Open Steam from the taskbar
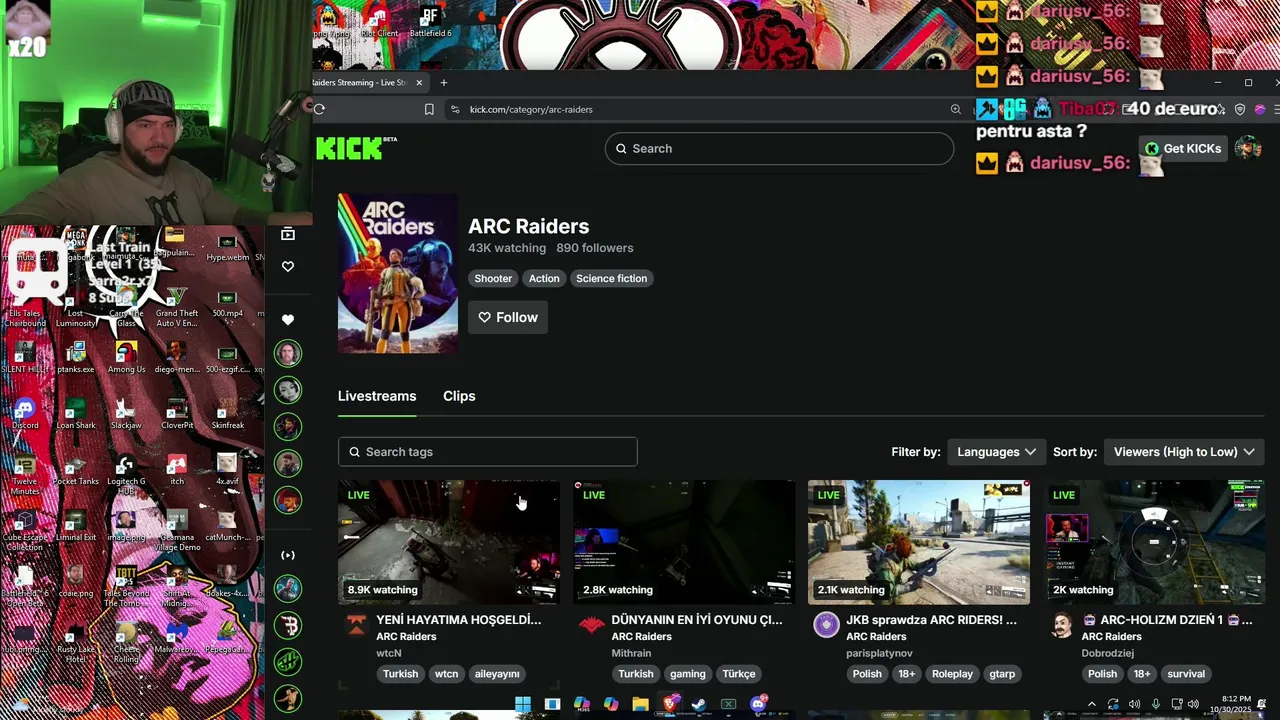The width and height of the screenshot is (1280, 720). pos(699,704)
